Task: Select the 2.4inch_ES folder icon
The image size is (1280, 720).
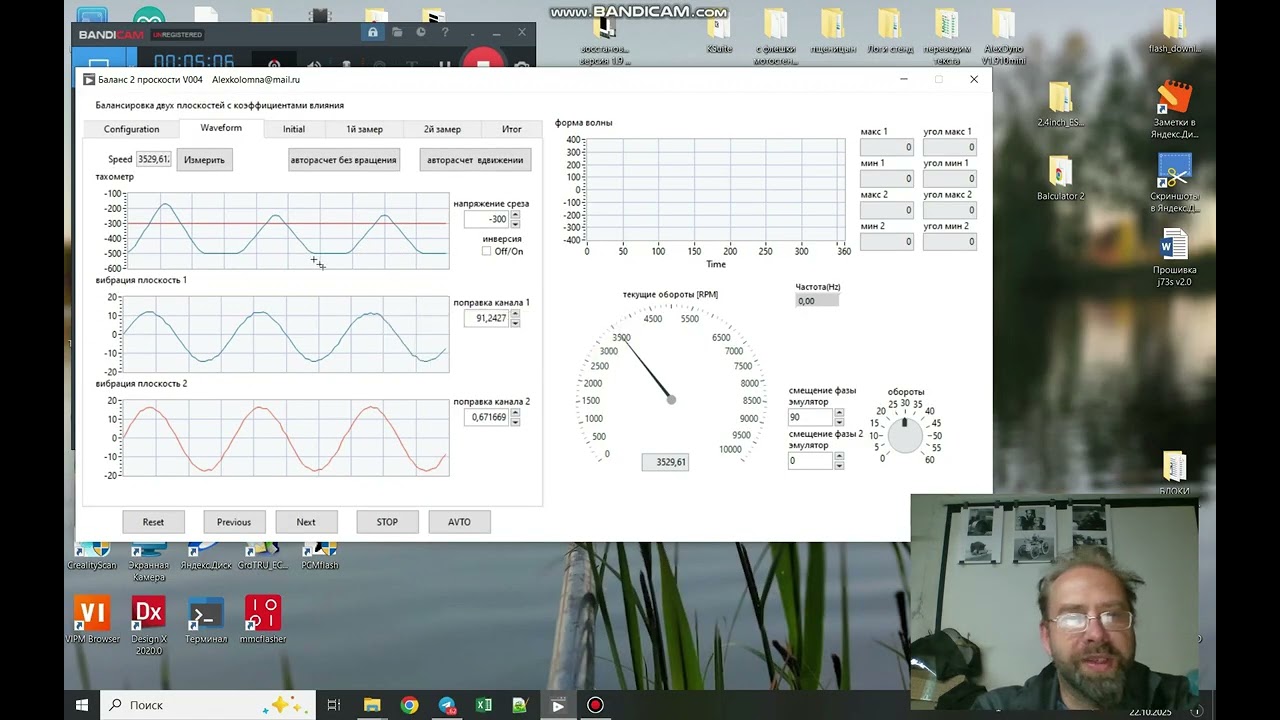Action: [1060, 104]
